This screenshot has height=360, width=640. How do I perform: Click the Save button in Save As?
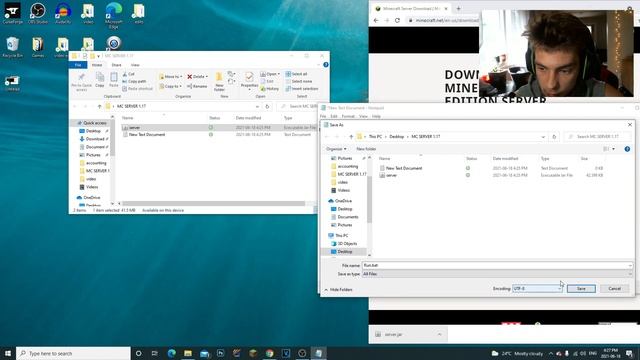pyautogui.click(x=581, y=289)
